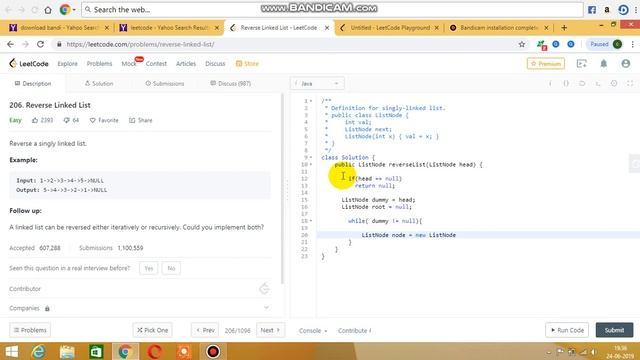The image size is (640, 360).
Task: Close the Reverse Linked List tab
Action: pos(327,28)
